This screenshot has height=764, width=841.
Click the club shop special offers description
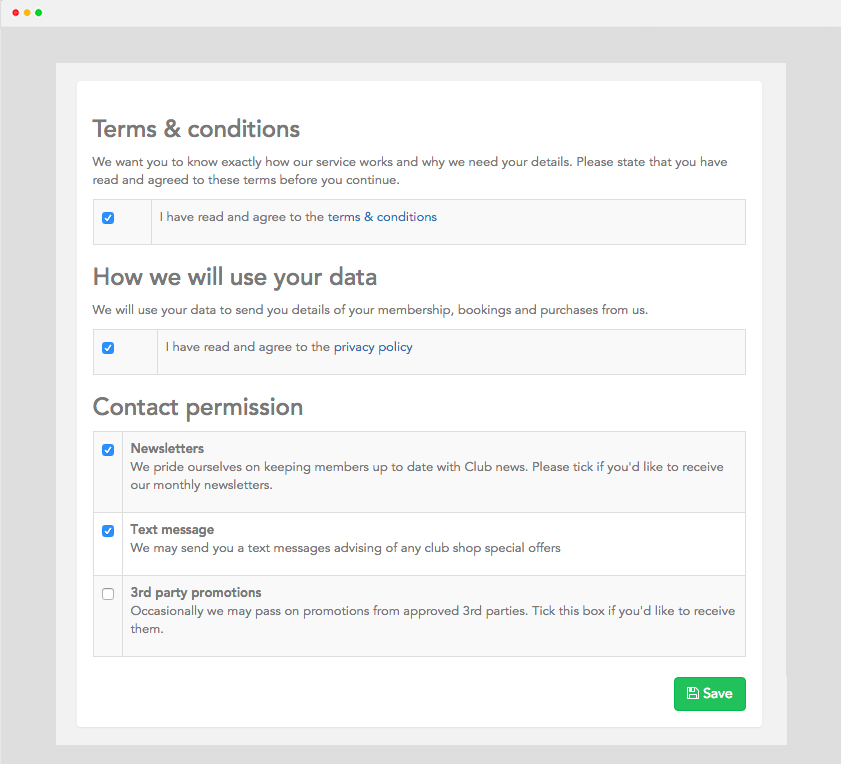345,548
